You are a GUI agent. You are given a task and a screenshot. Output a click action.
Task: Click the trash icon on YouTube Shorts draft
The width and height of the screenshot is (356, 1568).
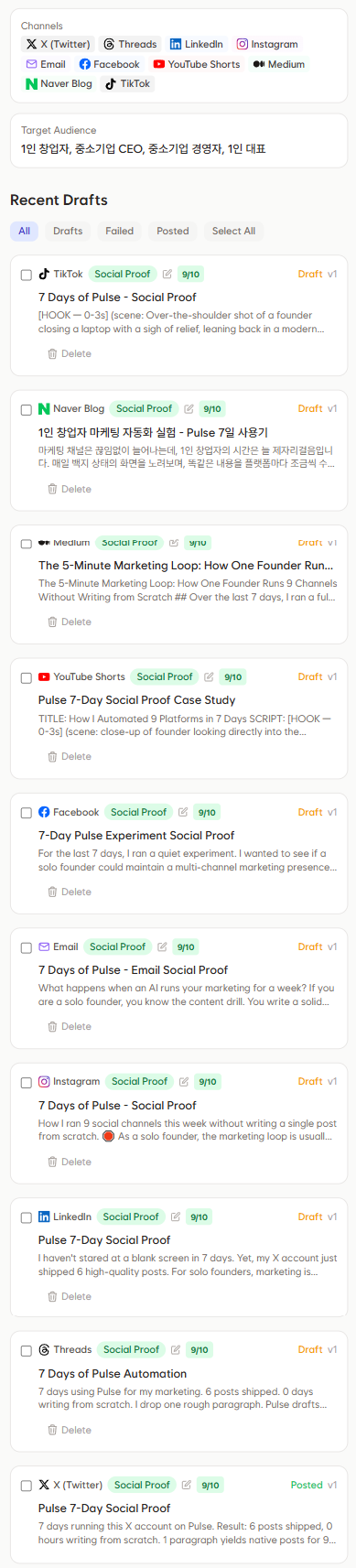coord(52,757)
